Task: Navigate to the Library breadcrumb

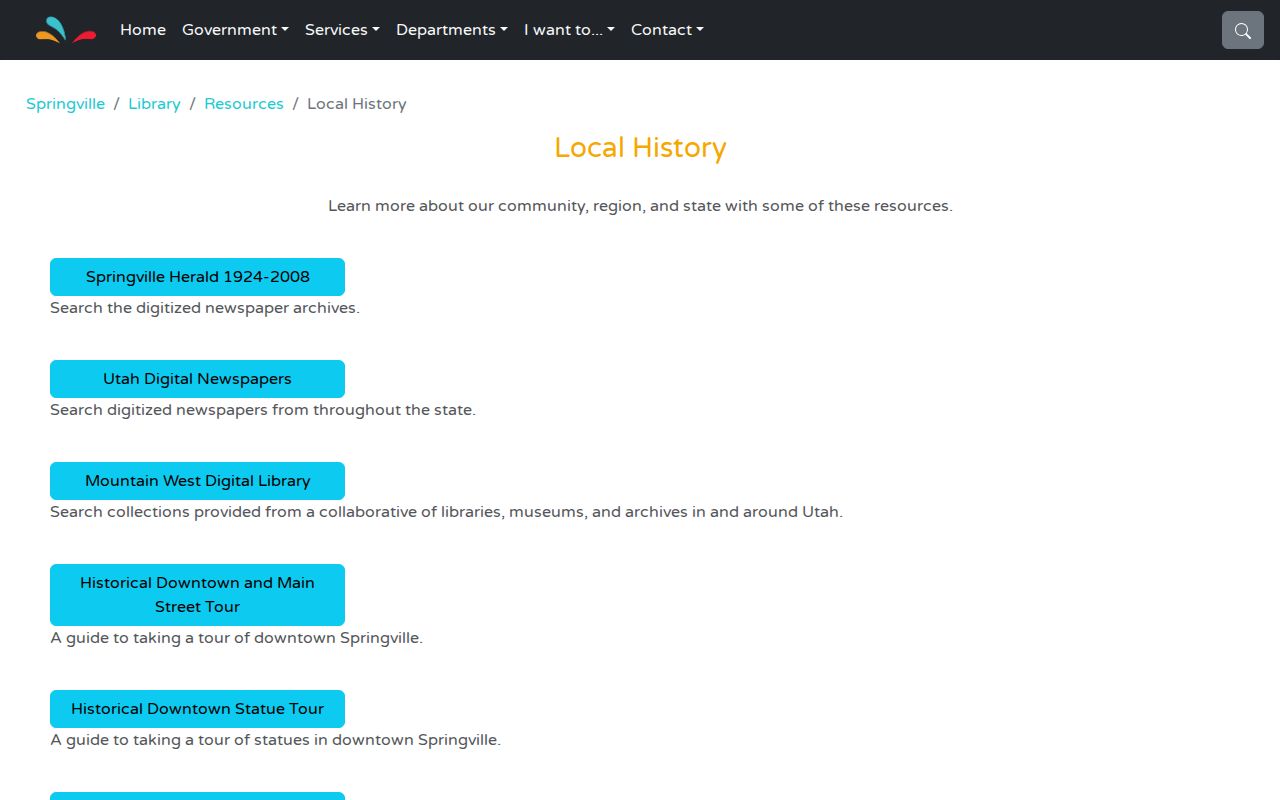Action: click(154, 104)
